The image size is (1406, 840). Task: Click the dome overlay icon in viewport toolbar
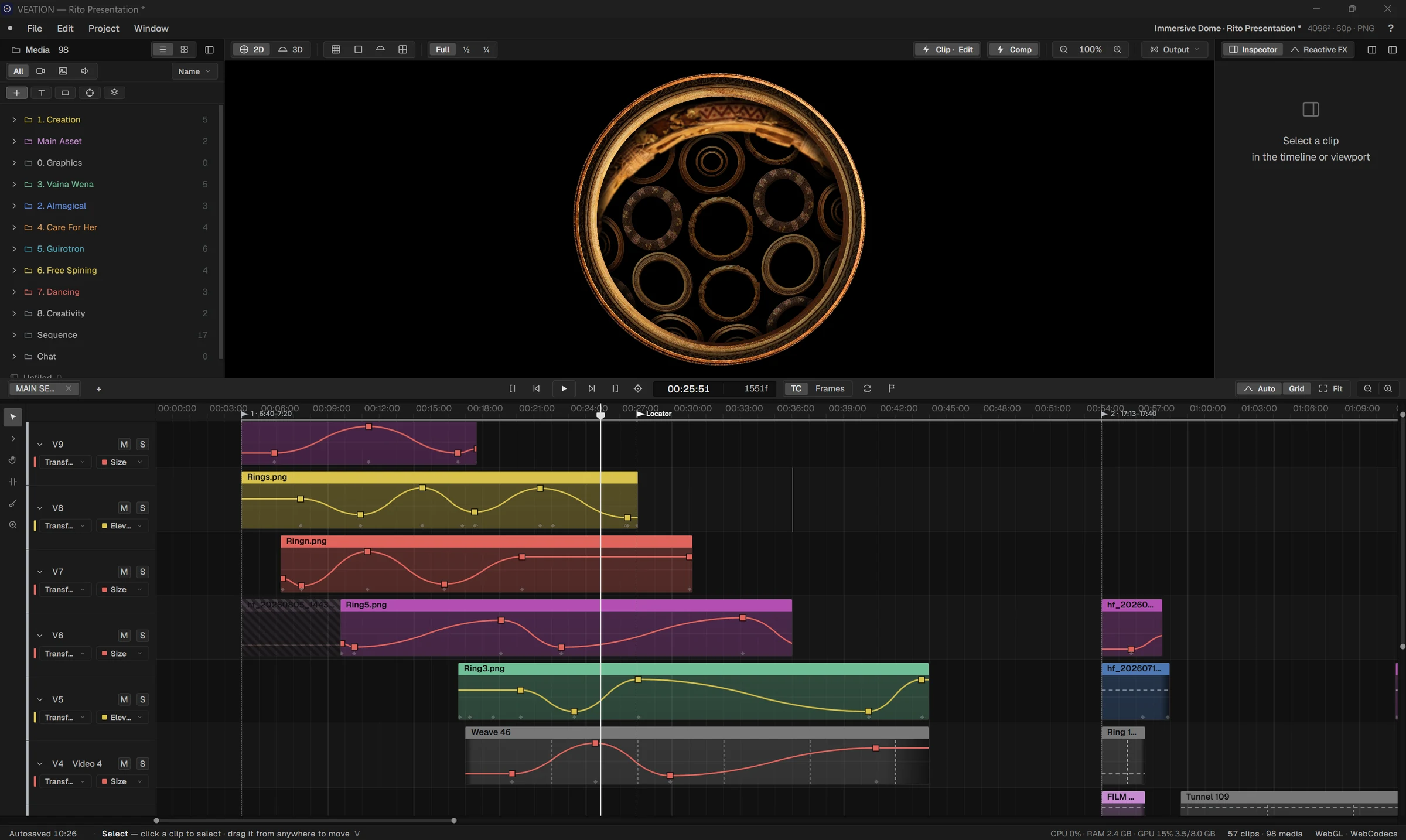click(x=380, y=50)
